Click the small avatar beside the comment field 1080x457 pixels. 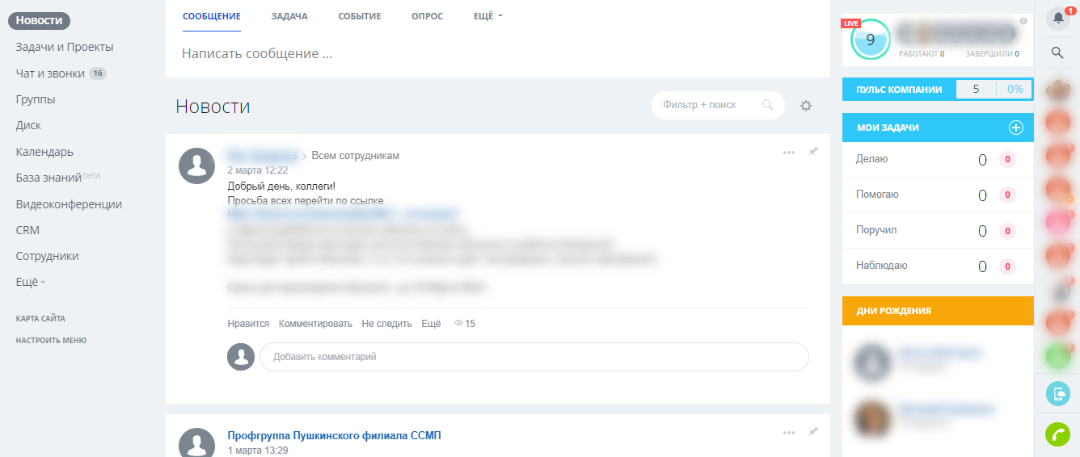point(241,356)
